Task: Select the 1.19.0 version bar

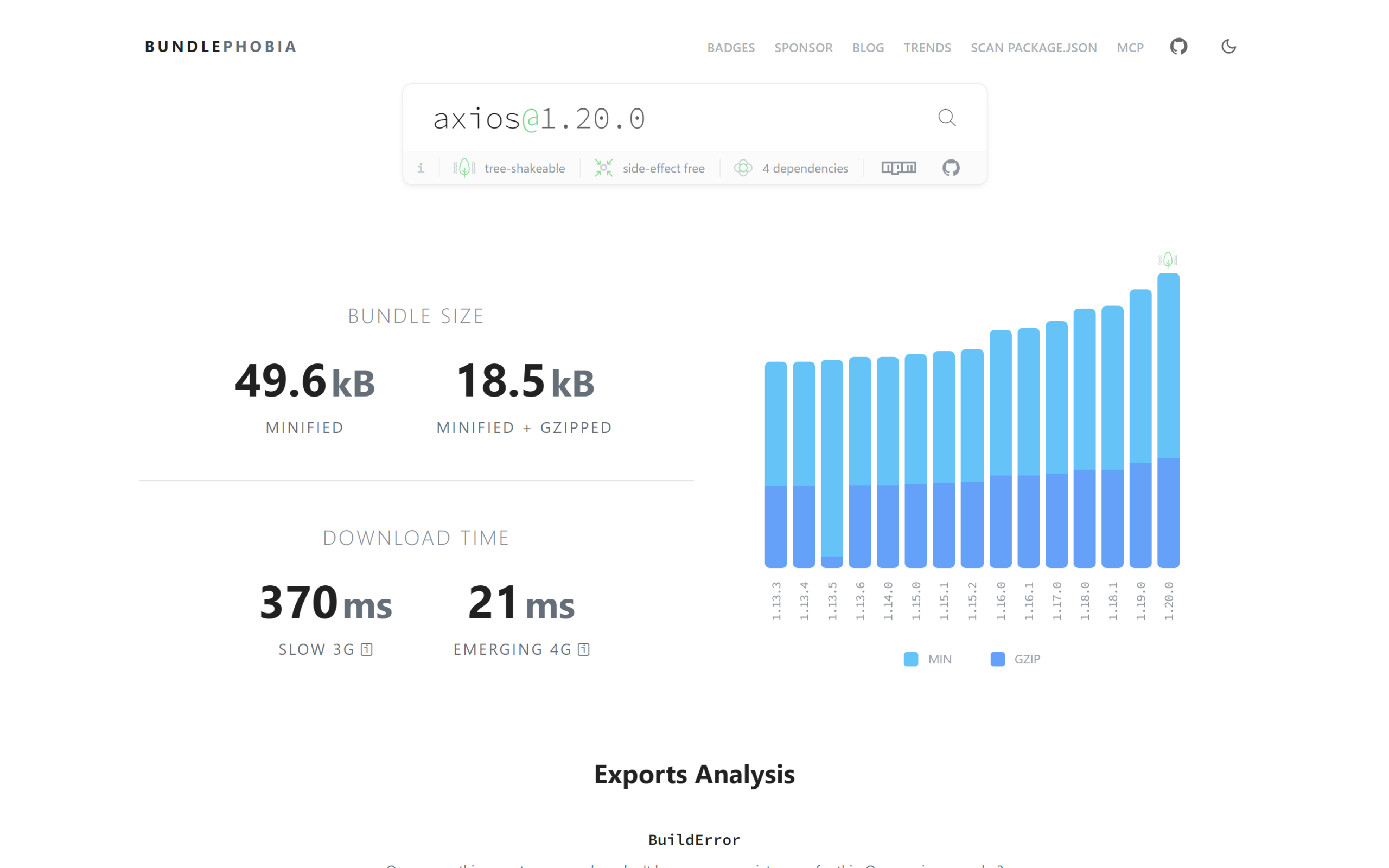Action: coord(1140,429)
